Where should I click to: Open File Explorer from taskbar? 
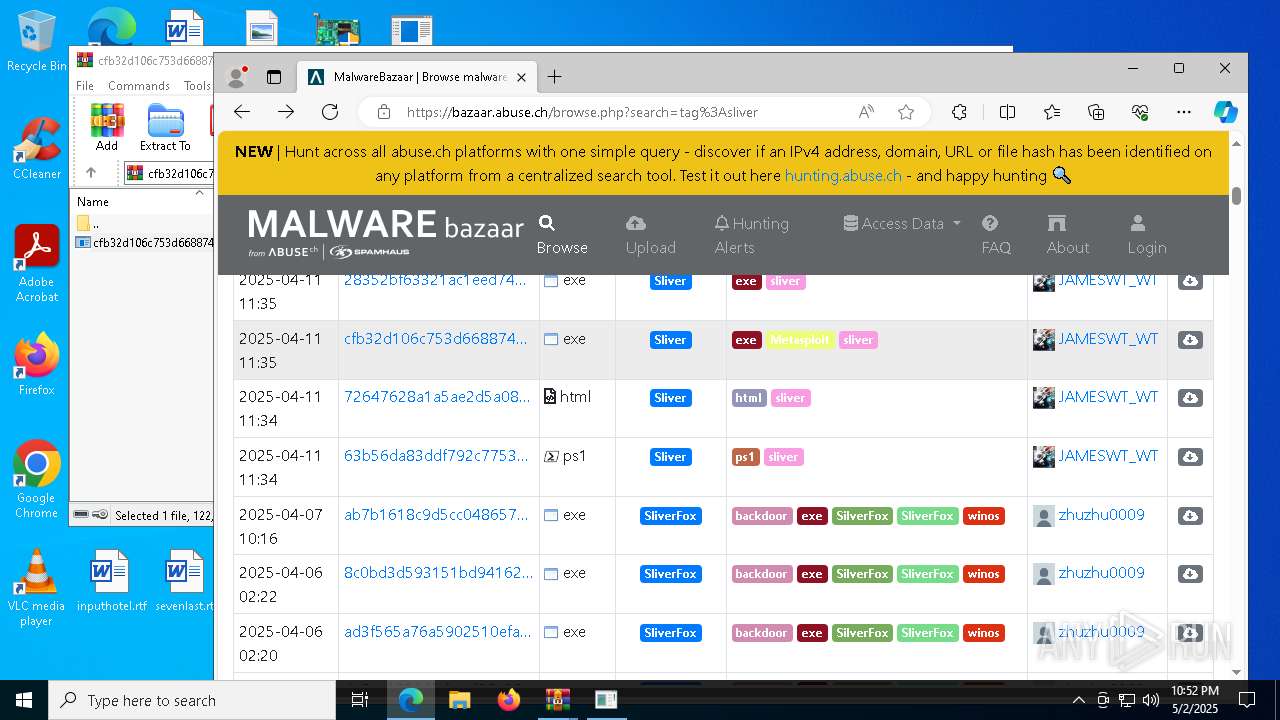point(459,700)
